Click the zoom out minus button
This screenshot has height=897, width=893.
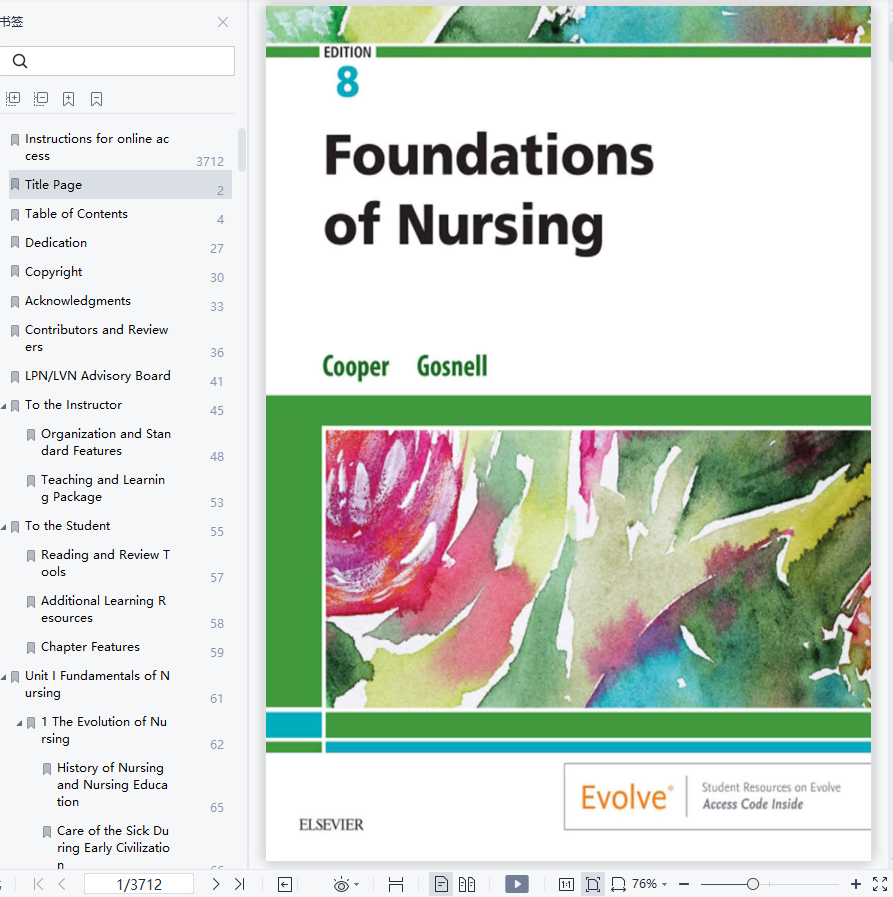(x=684, y=884)
